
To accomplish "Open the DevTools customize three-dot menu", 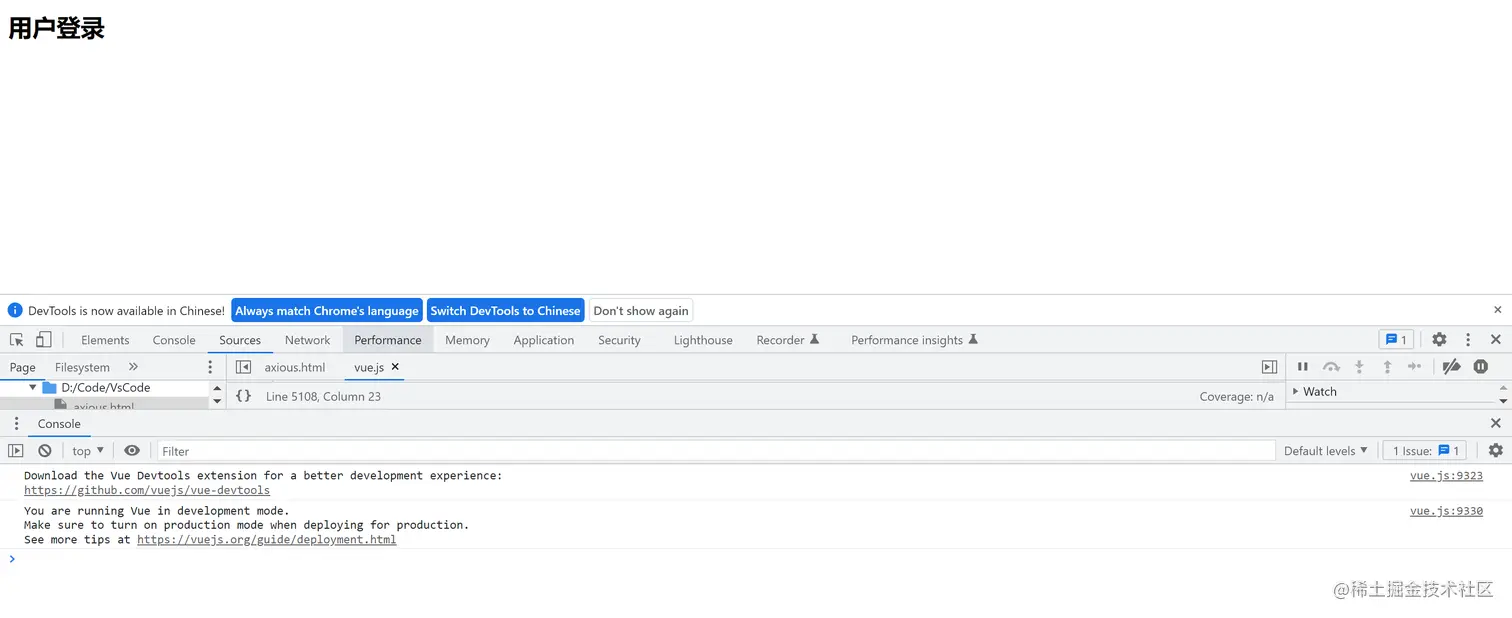I will 1468,340.
